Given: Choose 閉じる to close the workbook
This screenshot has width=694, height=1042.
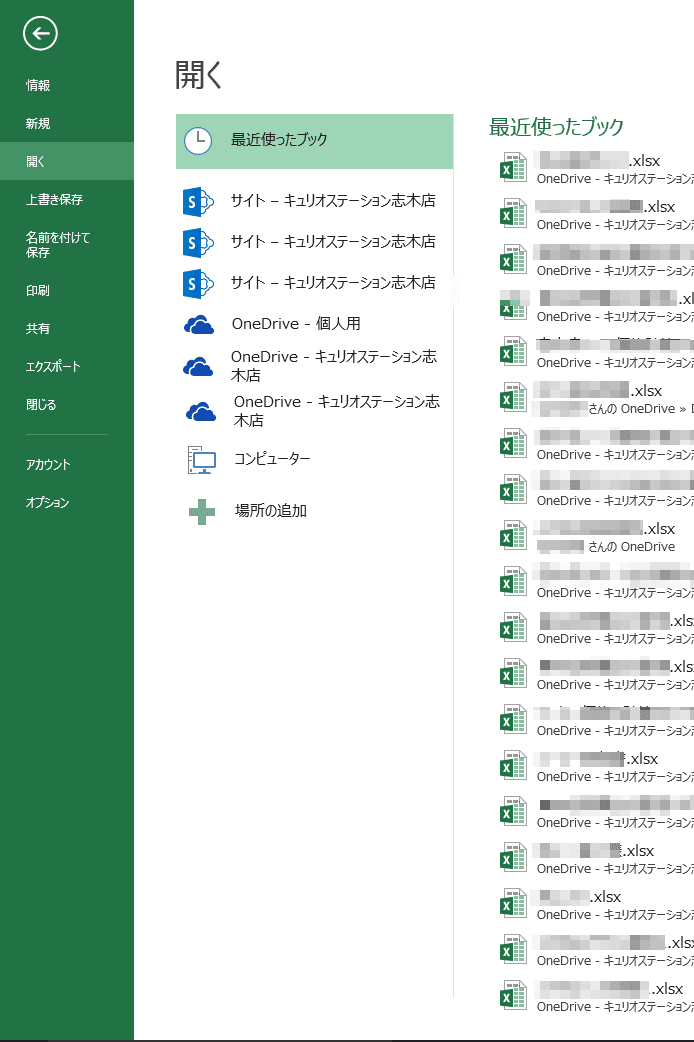Looking at the screenshot, I should (66, 404).
